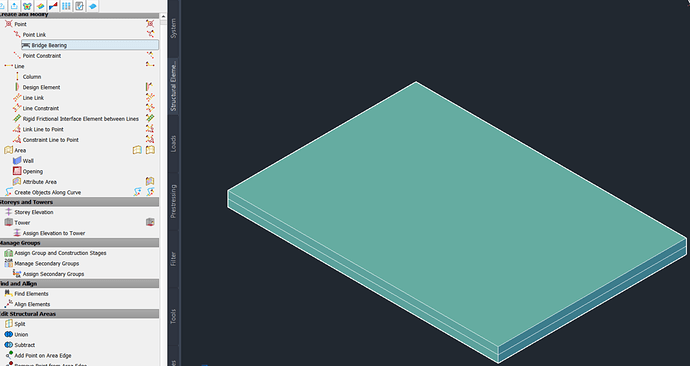This screenshot has width=690, height=366.
Task: Click the first of two icons in the Area row
Action: point(137,150)
